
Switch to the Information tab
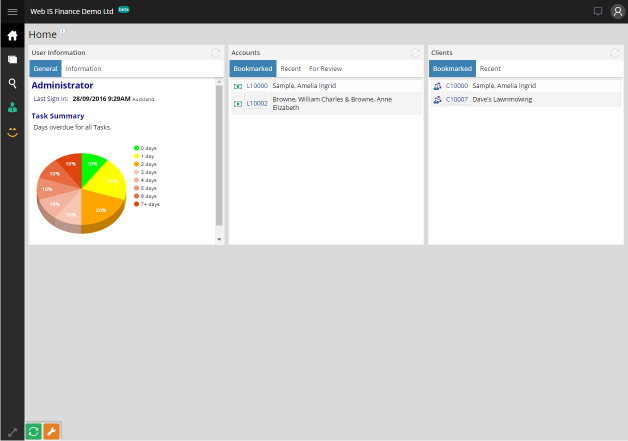point(83,69)
